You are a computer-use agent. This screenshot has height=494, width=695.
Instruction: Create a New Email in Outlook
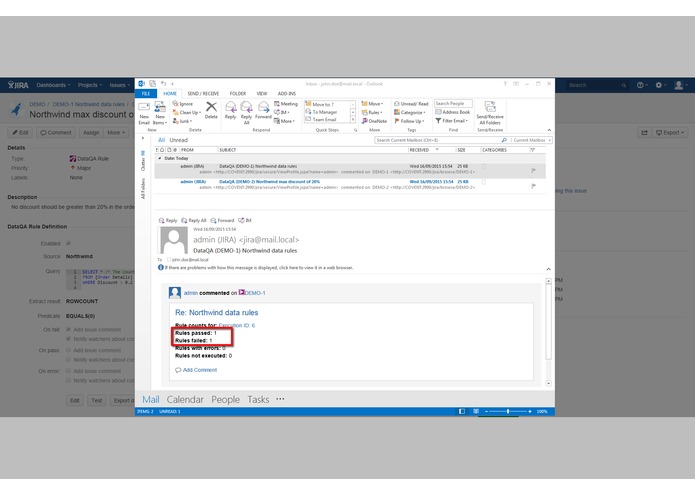[x=144, y=113]
